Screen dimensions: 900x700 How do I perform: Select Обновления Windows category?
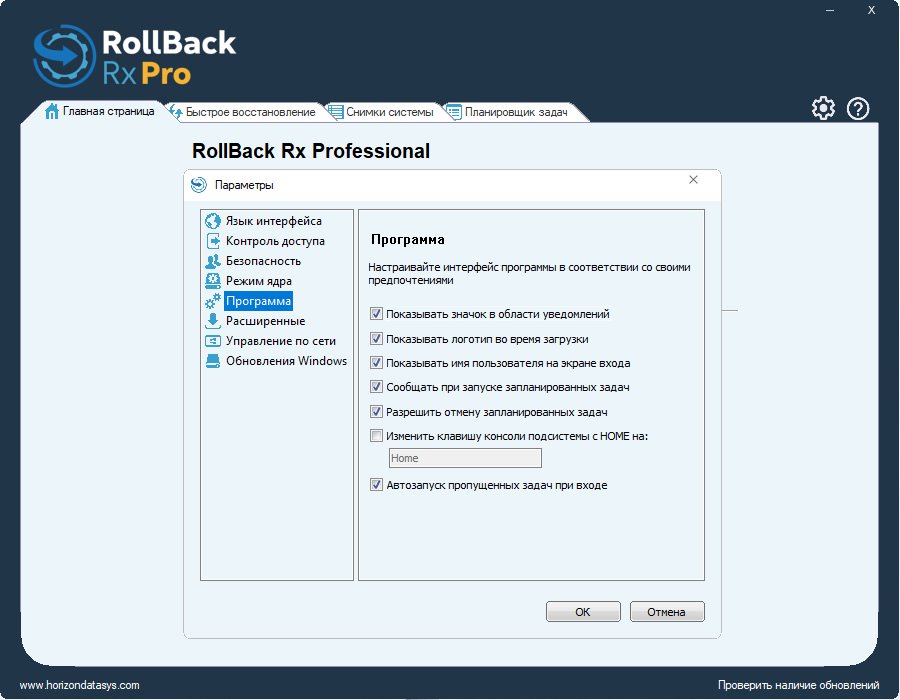pos(286,361)
